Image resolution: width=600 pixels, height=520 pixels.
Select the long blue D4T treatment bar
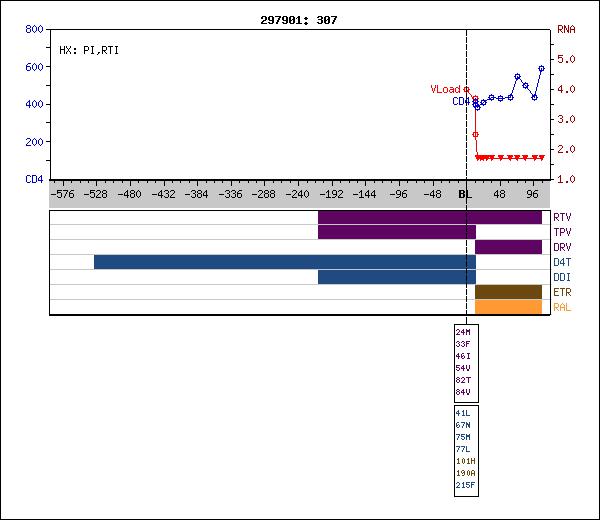coord(285,262)
